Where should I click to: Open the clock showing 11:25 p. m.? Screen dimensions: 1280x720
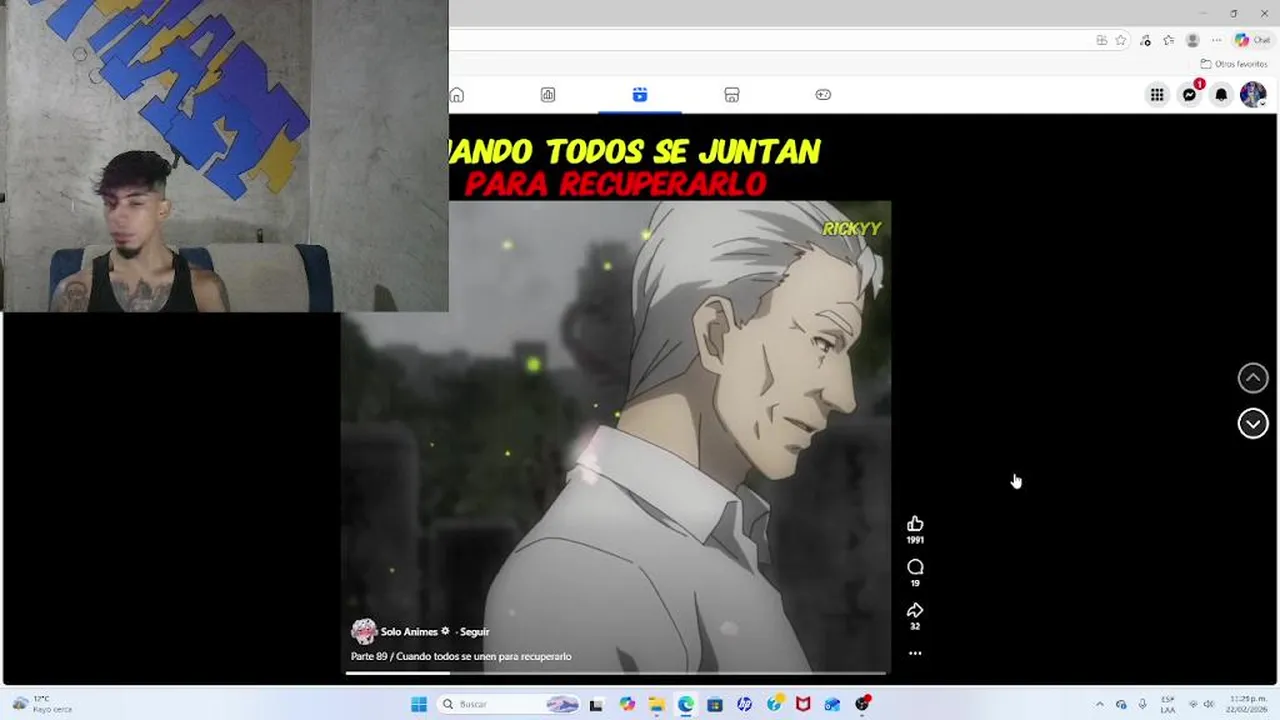point(1248,704)
